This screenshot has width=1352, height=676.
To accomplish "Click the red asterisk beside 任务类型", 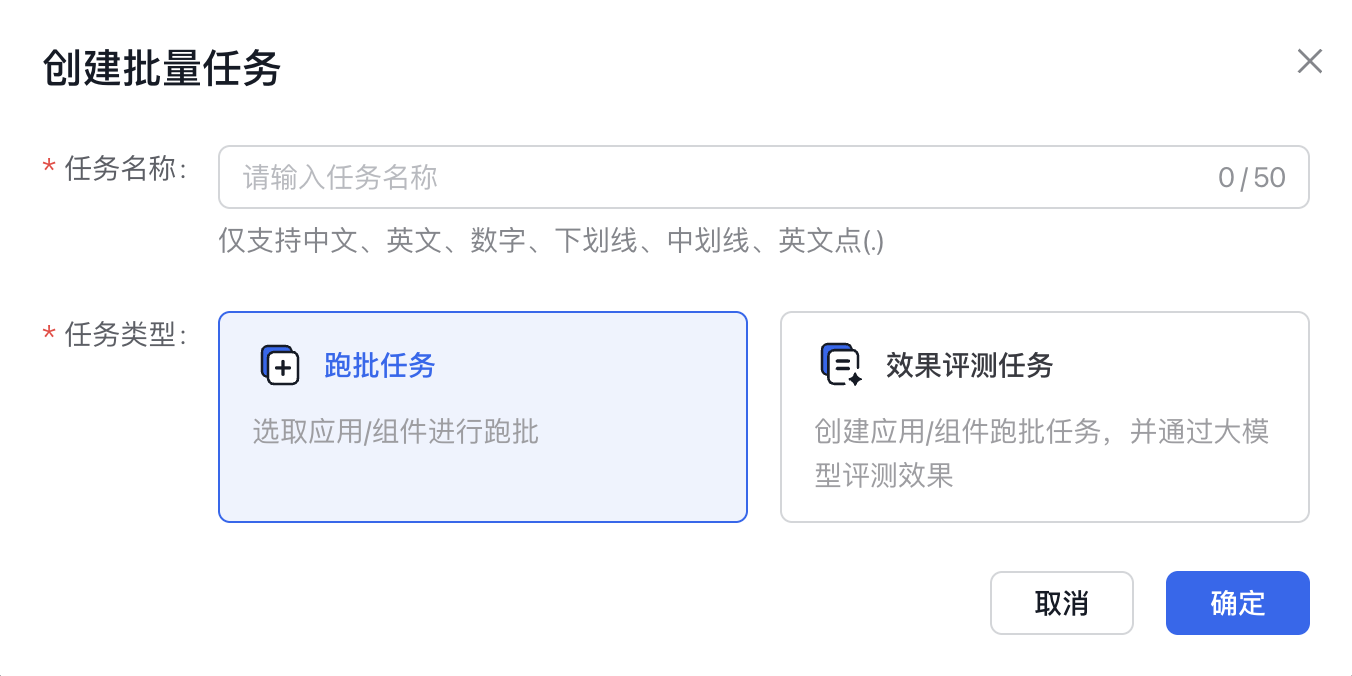I will [x=49, y=335].
